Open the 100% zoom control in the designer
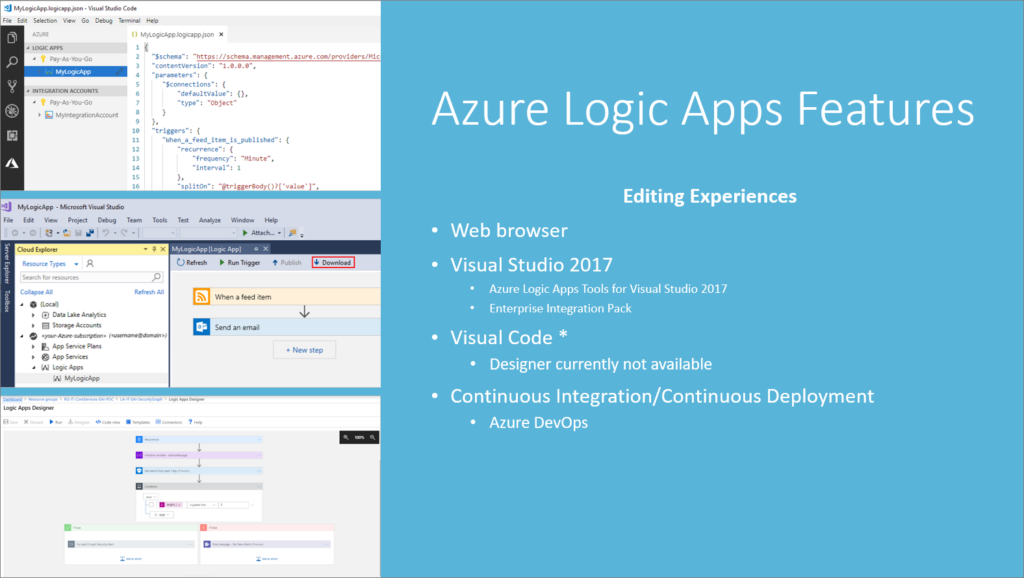 358,437
